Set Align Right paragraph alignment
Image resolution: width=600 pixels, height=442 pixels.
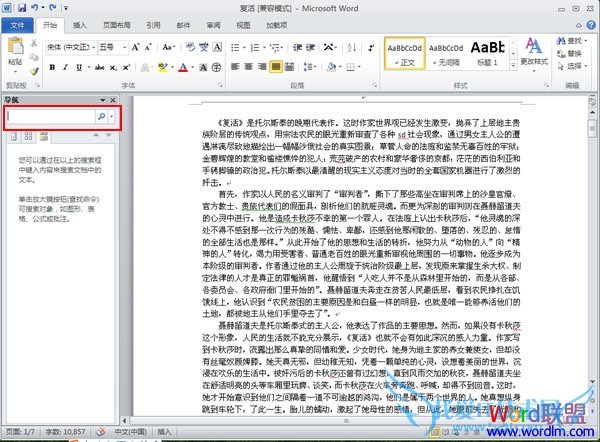coord(262,67)
